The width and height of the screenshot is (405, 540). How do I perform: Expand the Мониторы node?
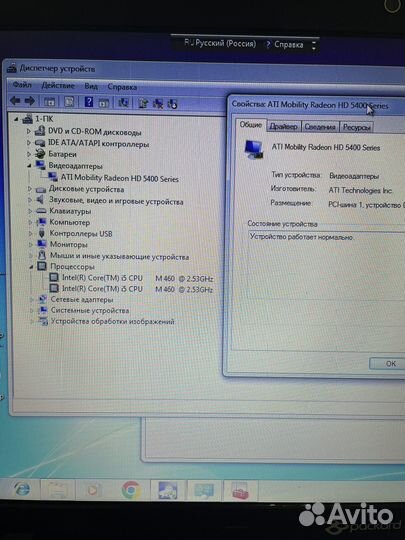click(x=31, y=245)
